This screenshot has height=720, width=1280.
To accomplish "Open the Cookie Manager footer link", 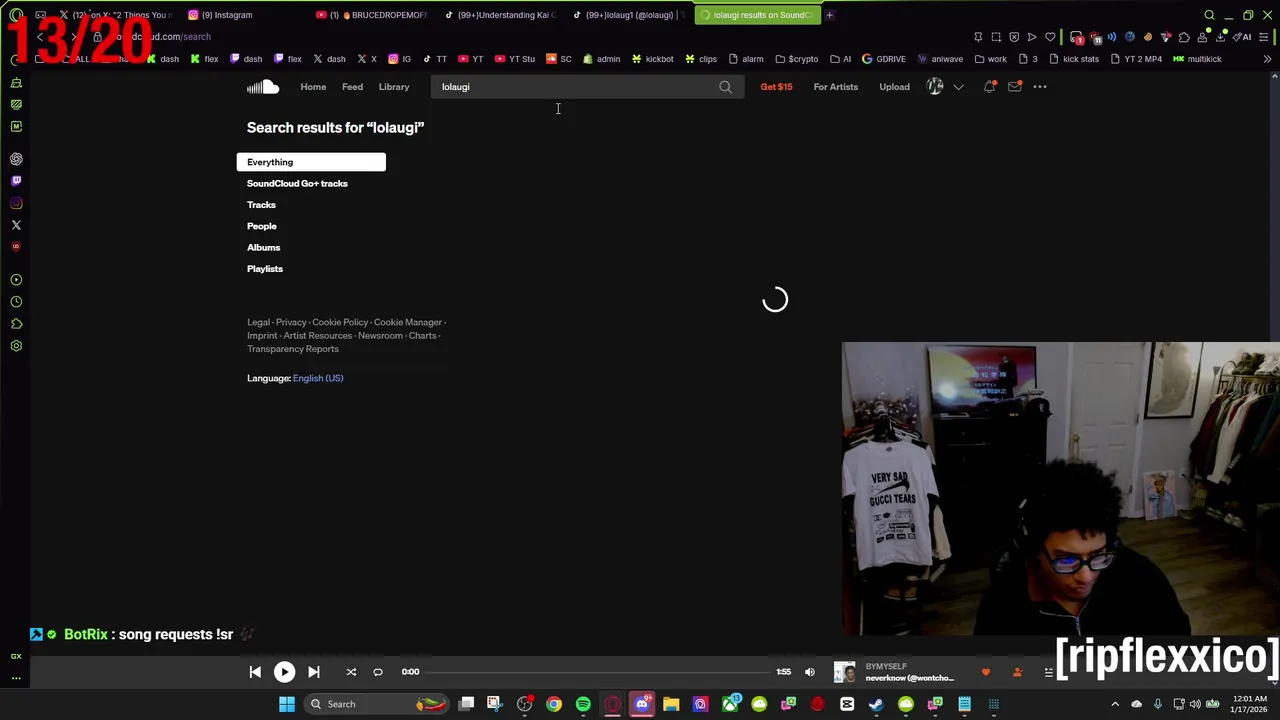I will point(408,322).
